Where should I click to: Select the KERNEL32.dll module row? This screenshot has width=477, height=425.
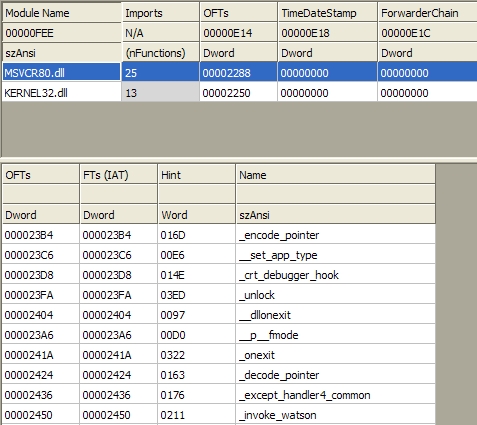[239, 93]
